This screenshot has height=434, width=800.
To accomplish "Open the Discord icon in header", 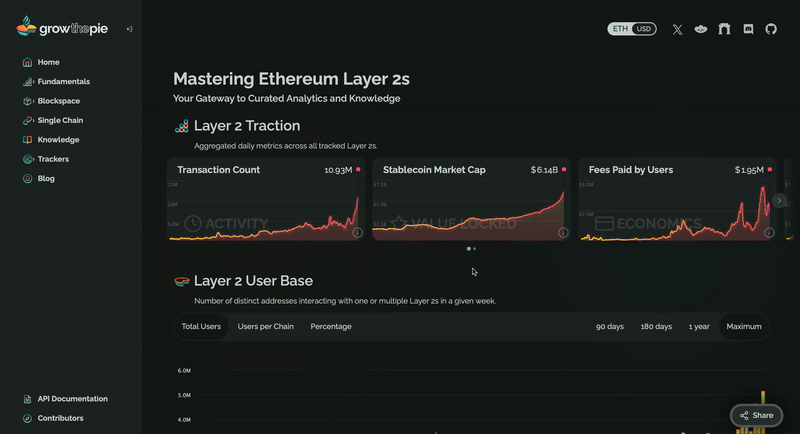I will (748, 29).
